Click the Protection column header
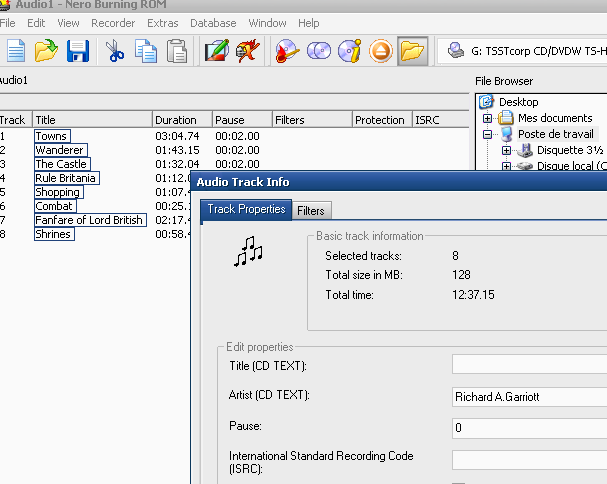The image size is (607, 484). (x=382, y=120)
